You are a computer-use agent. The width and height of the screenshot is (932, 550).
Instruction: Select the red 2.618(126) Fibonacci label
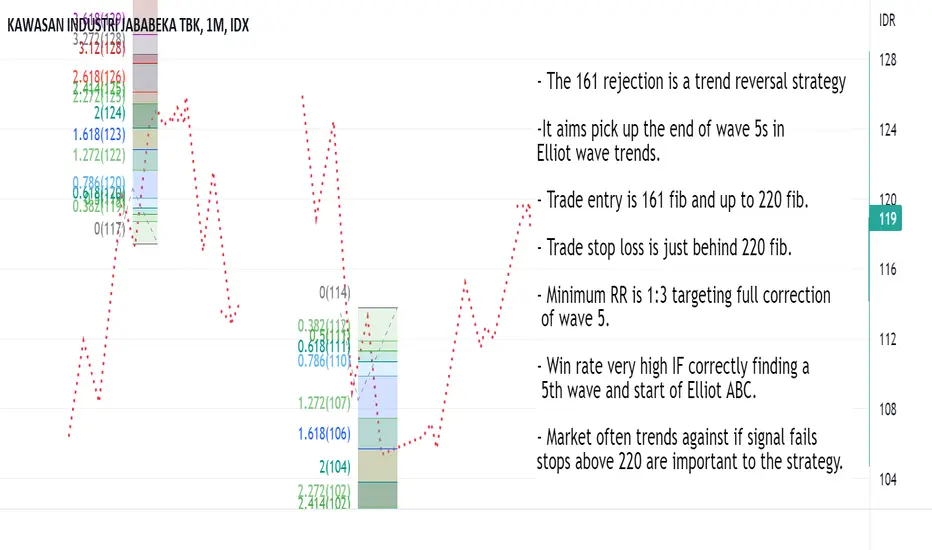98,76
